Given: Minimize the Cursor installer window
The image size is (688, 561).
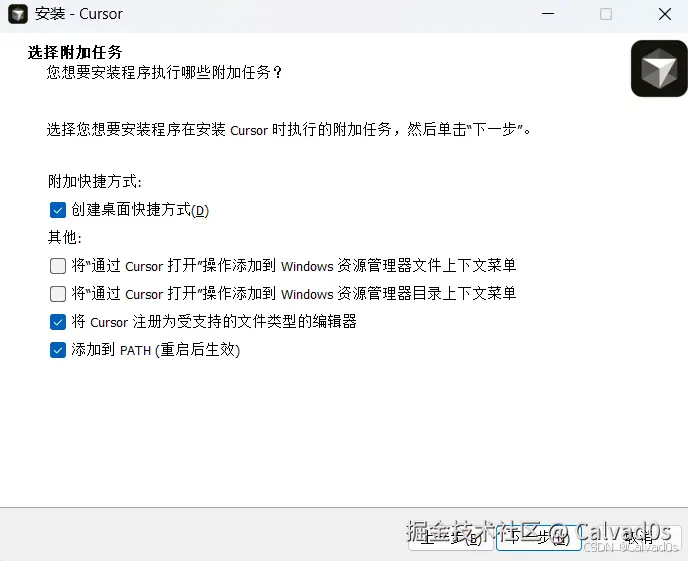Looking at the screenshot, I should point(548,14).
